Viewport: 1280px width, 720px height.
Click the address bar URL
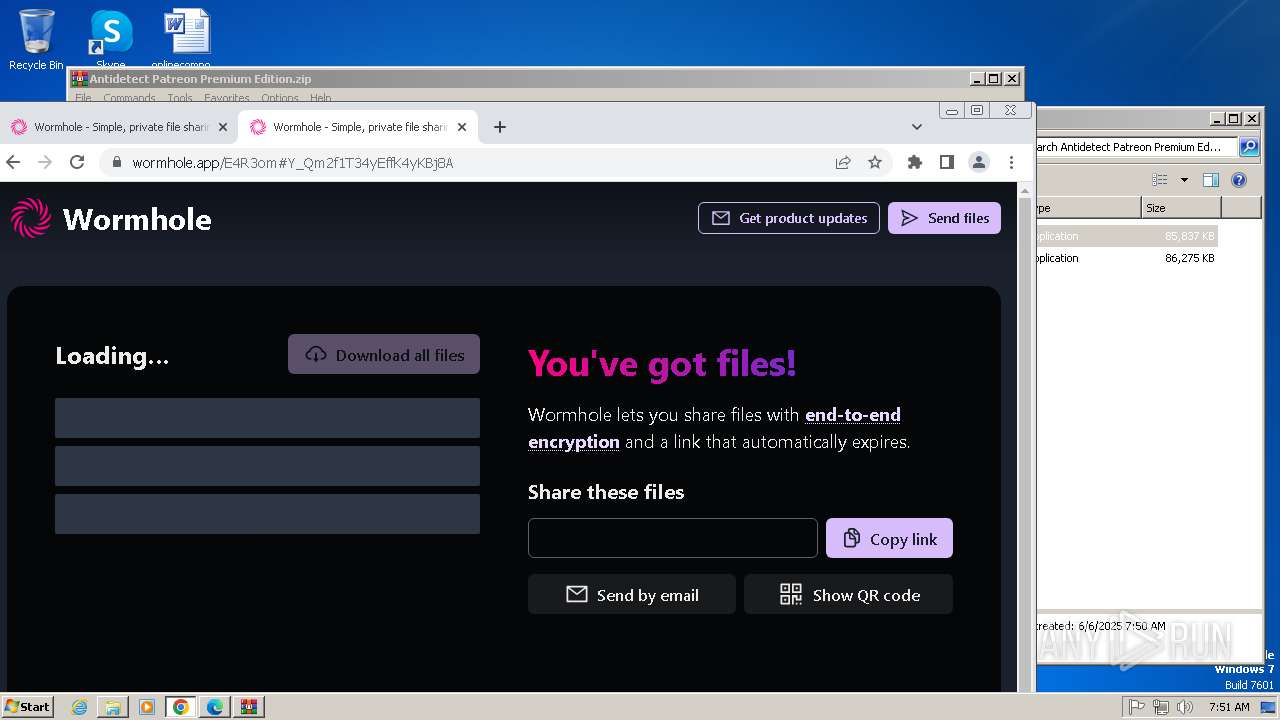pos(293,163)
